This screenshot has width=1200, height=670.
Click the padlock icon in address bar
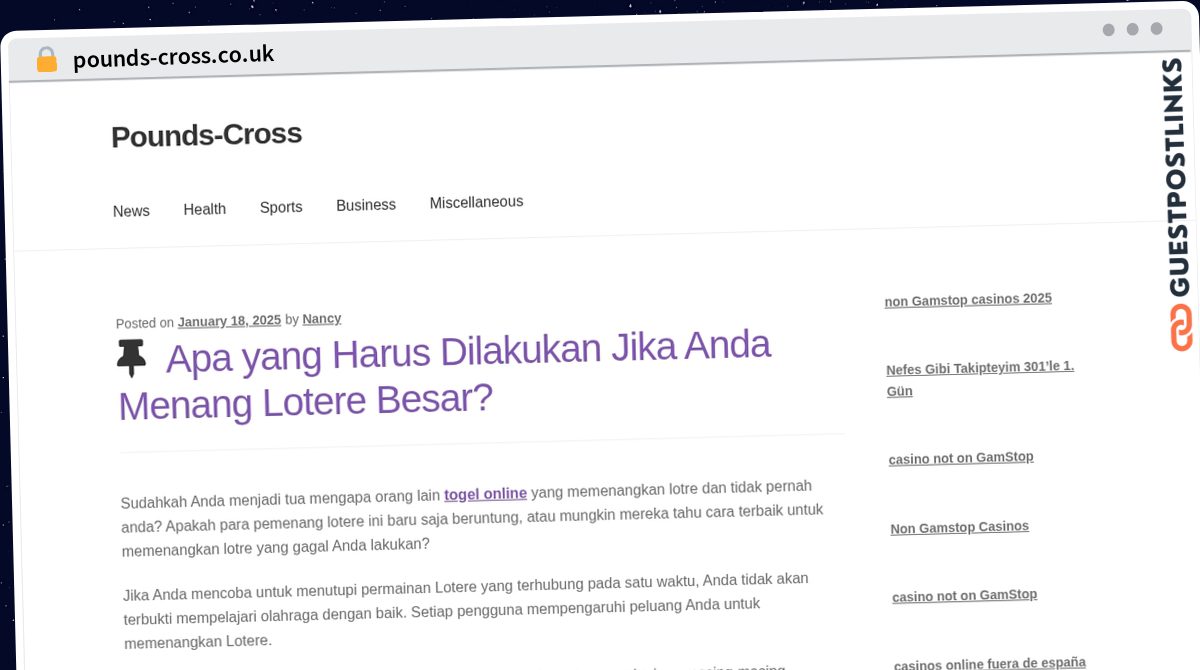point(46,60)
